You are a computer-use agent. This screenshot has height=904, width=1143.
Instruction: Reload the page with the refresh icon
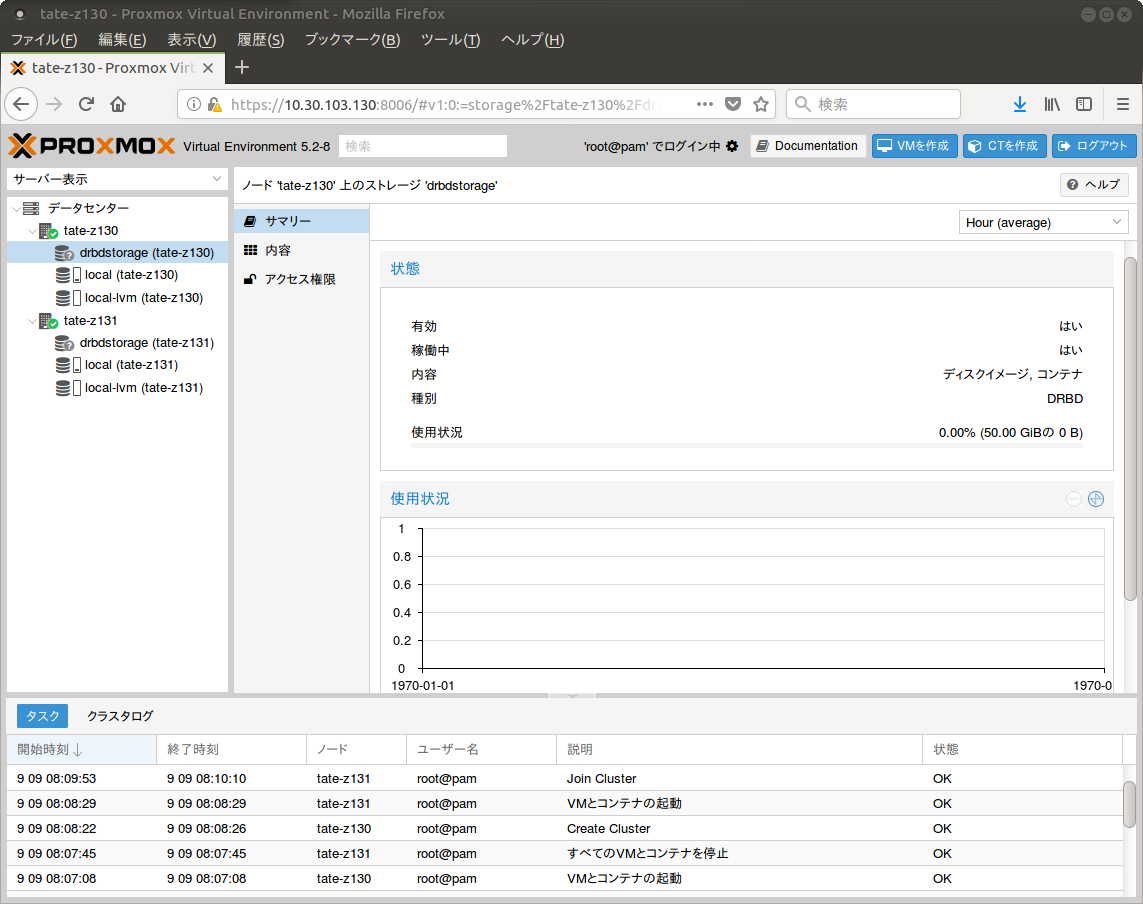[85, 103]
